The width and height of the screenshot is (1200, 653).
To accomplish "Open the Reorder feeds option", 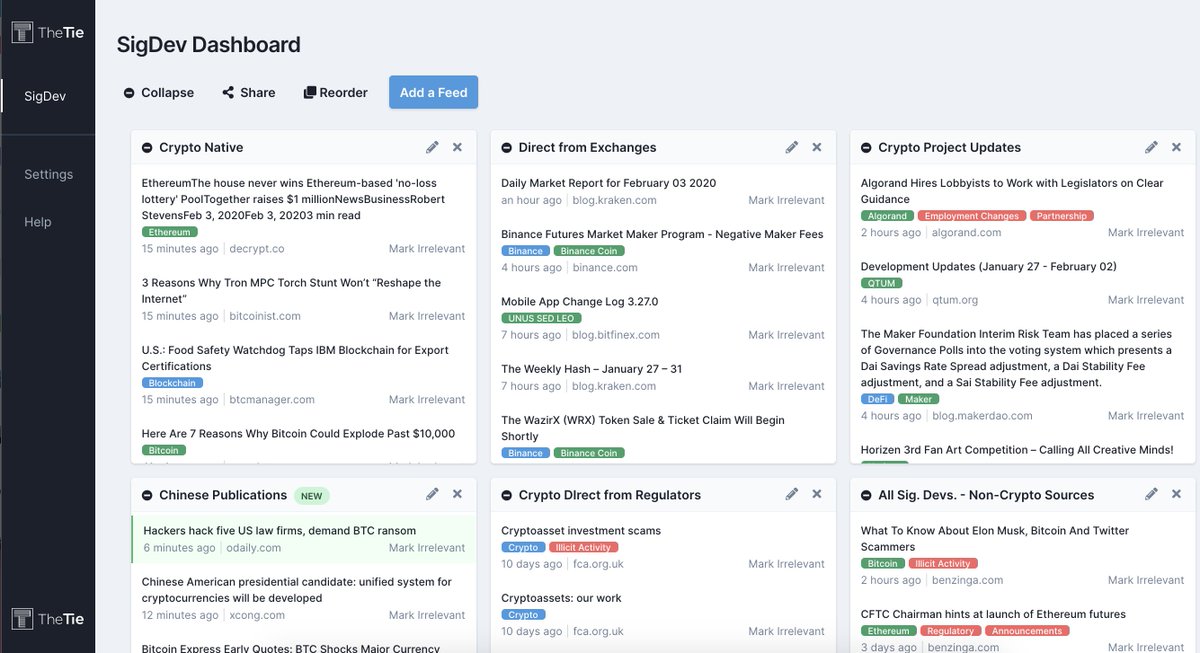I will [335, 92].
